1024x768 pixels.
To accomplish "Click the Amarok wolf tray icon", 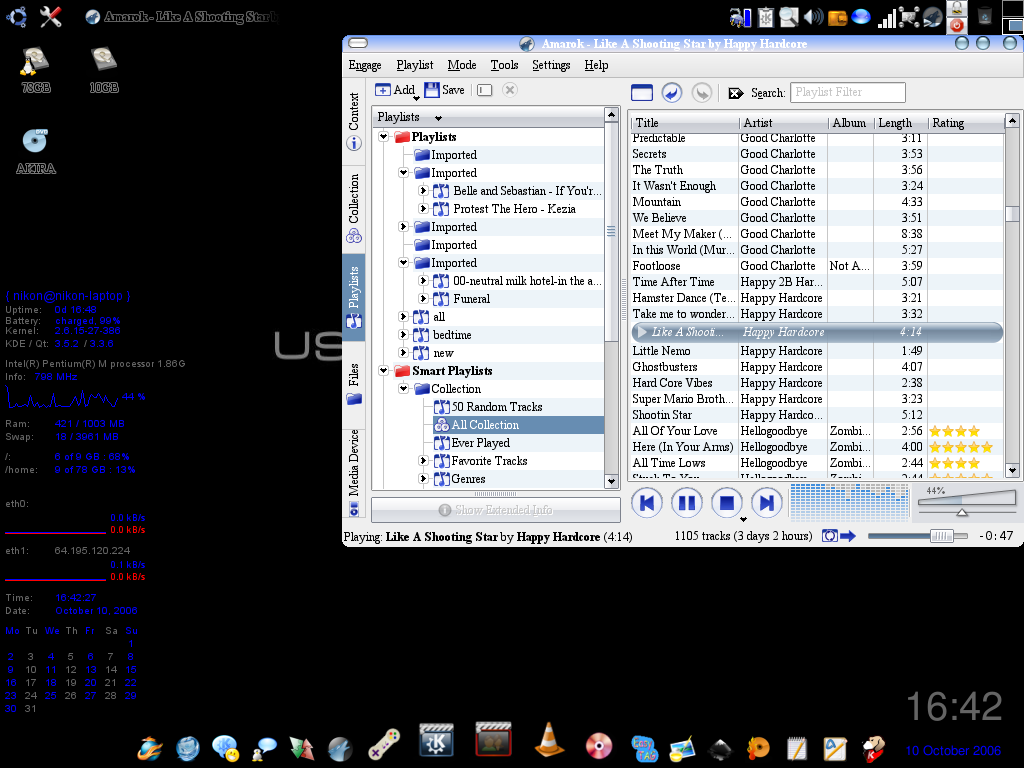I will (x=935, y=16).
